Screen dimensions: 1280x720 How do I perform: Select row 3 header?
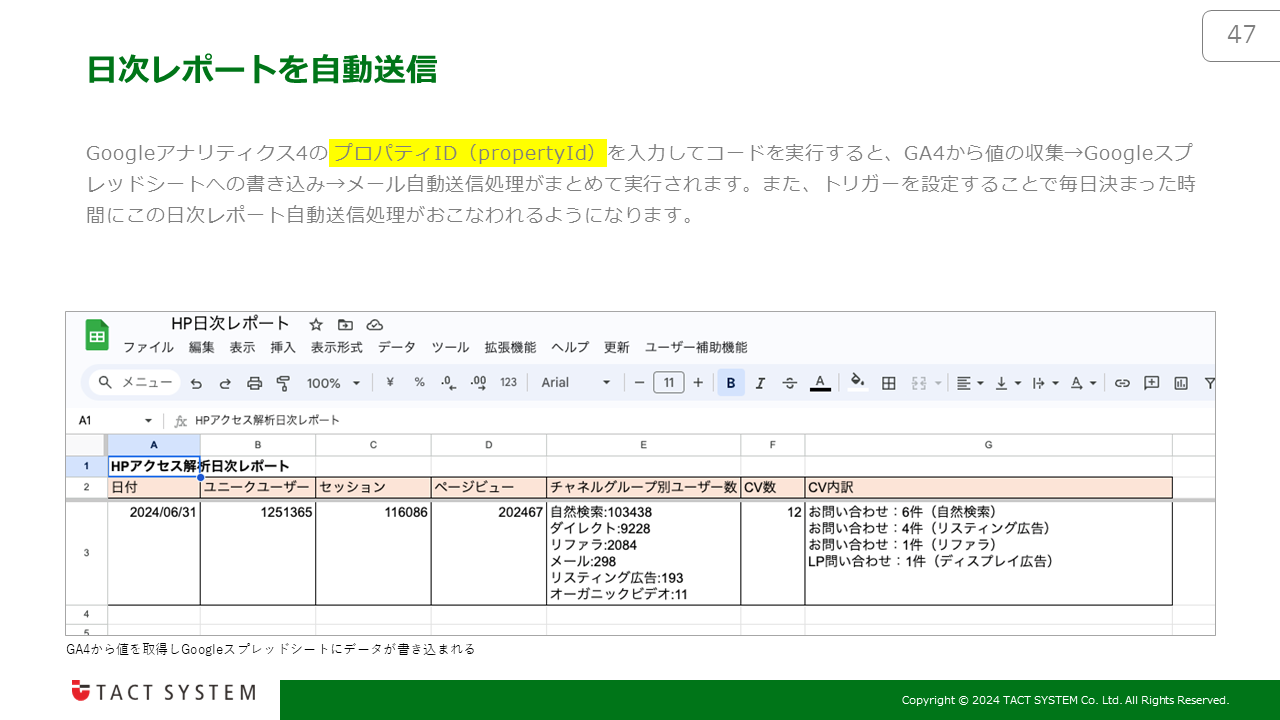[x=86, y=553]
